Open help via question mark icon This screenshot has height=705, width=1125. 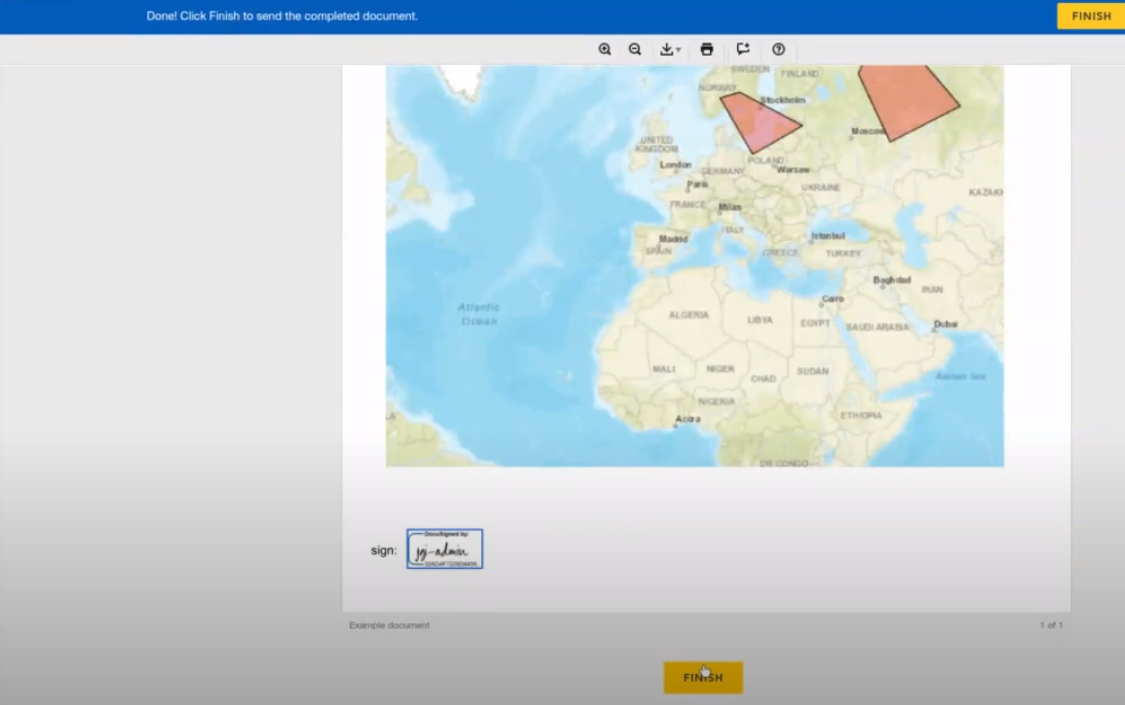pyautogui.click(x=778, y=49)
